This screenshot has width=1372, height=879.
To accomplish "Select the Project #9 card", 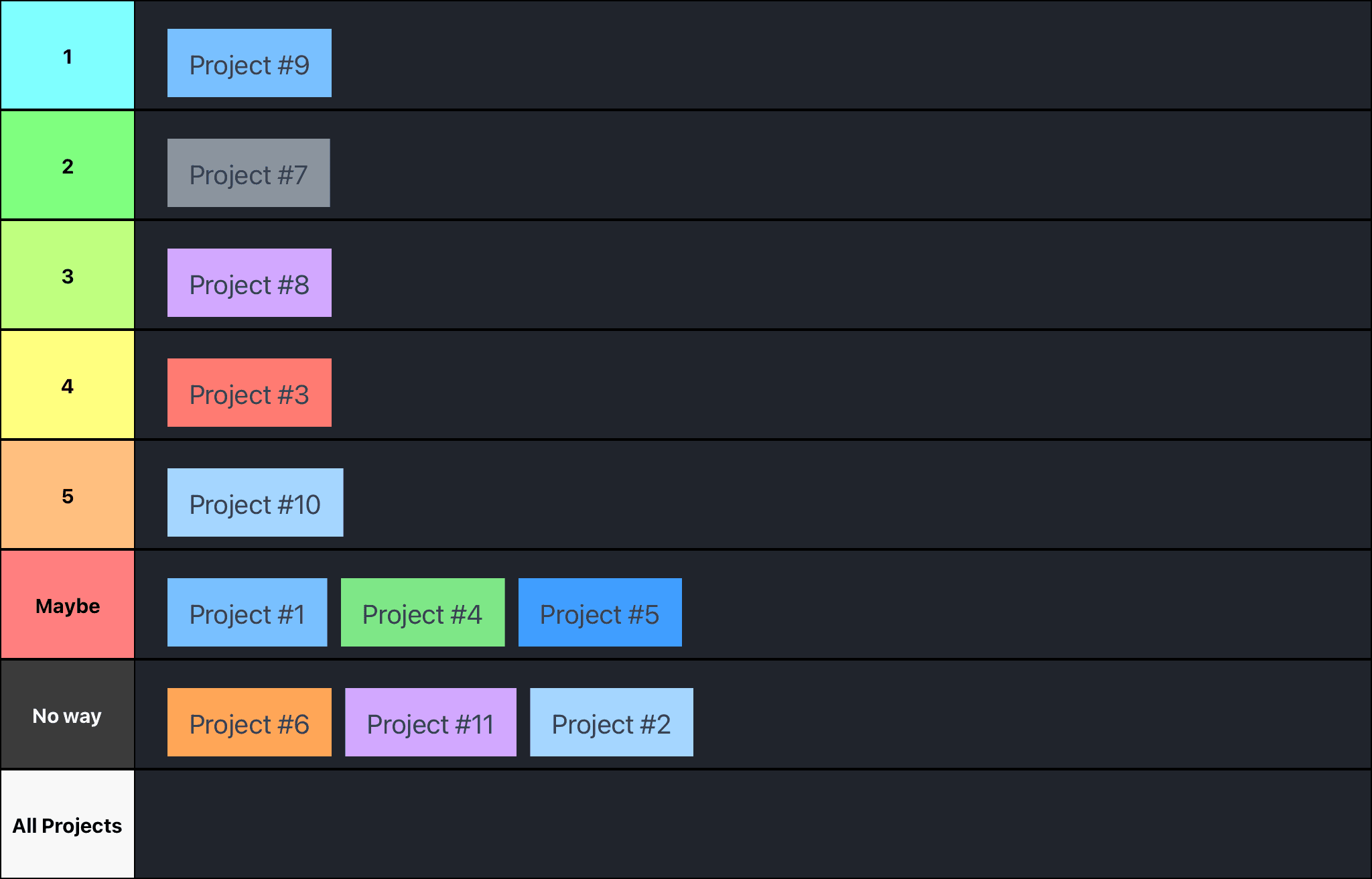I will pos(249,63).
